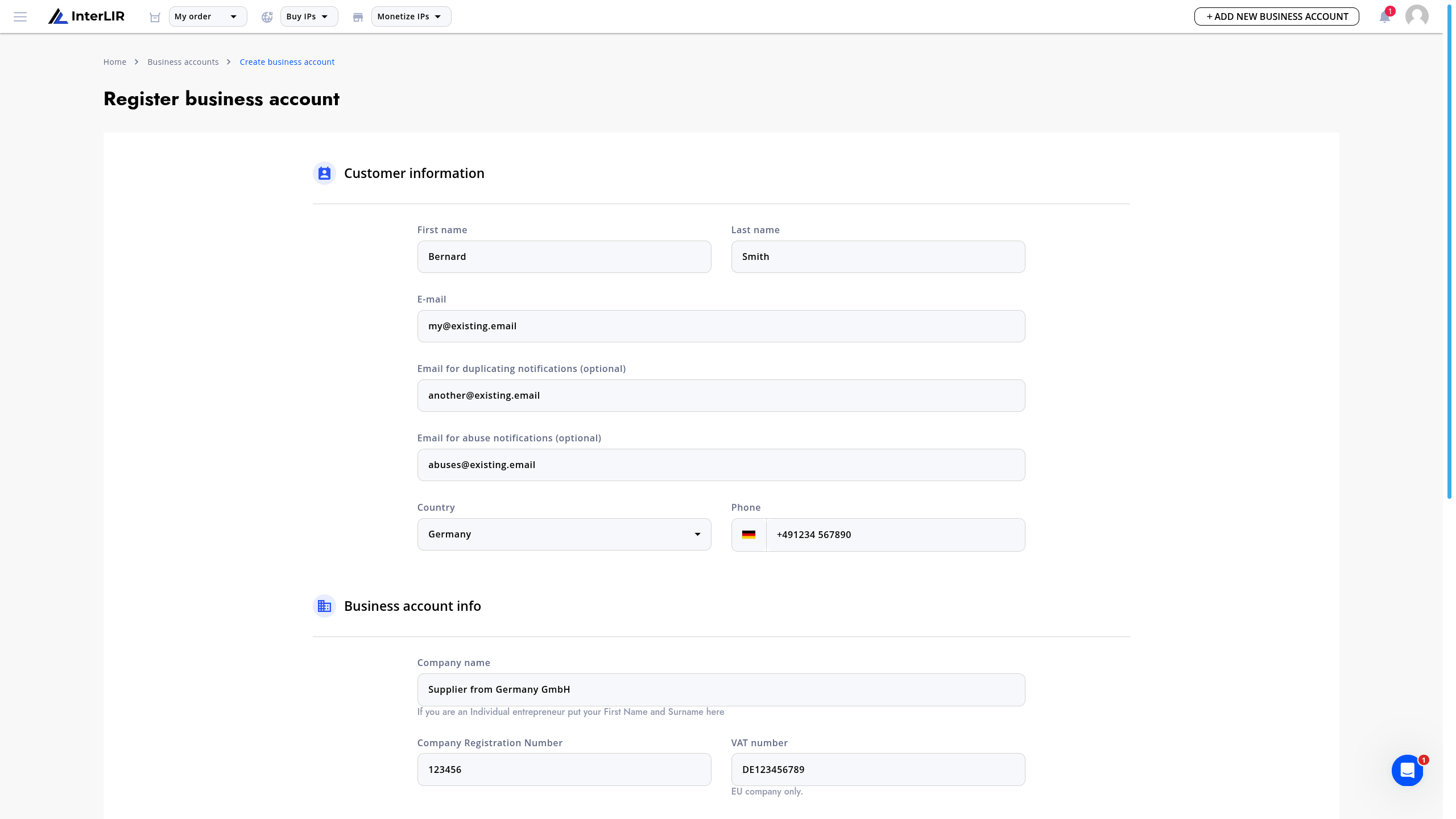Click the globe icon beside Buy IPs

267,17
